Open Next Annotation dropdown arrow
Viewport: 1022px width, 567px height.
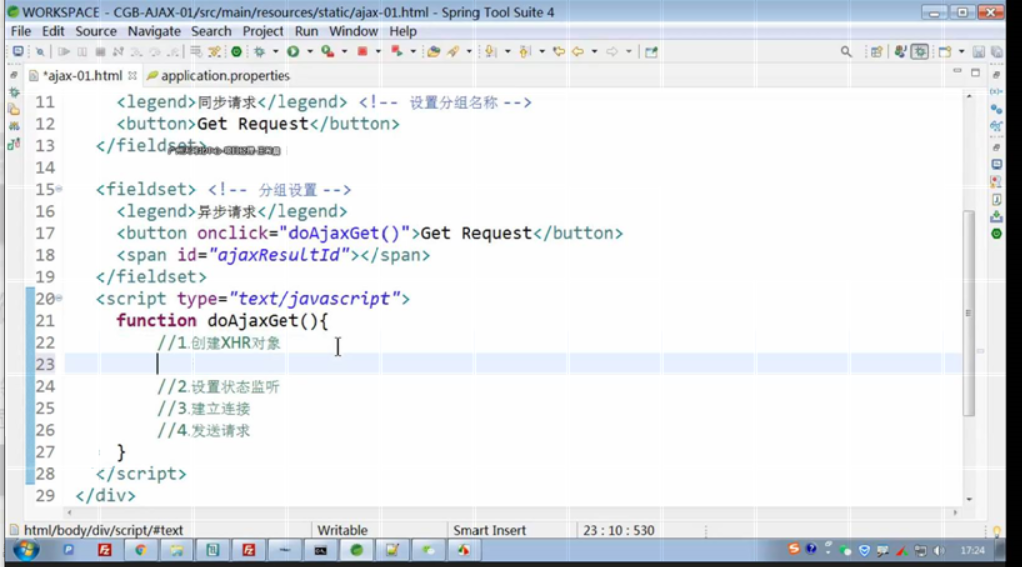507,51
